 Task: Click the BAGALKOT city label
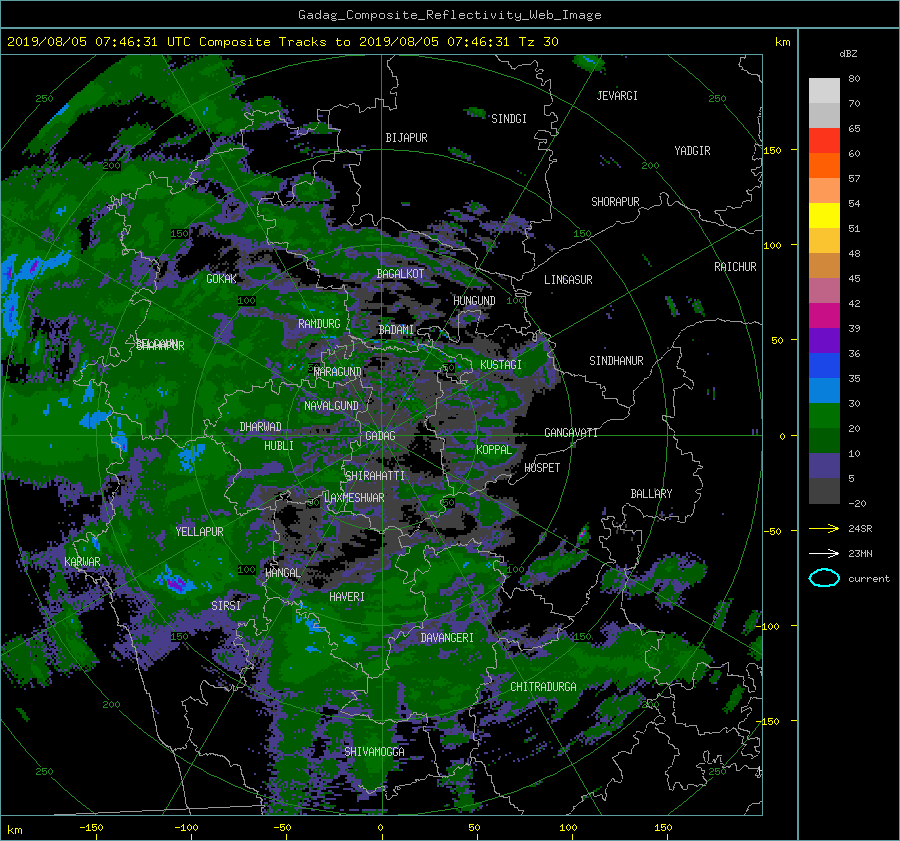pyautogui.click(x=400, y=274)
